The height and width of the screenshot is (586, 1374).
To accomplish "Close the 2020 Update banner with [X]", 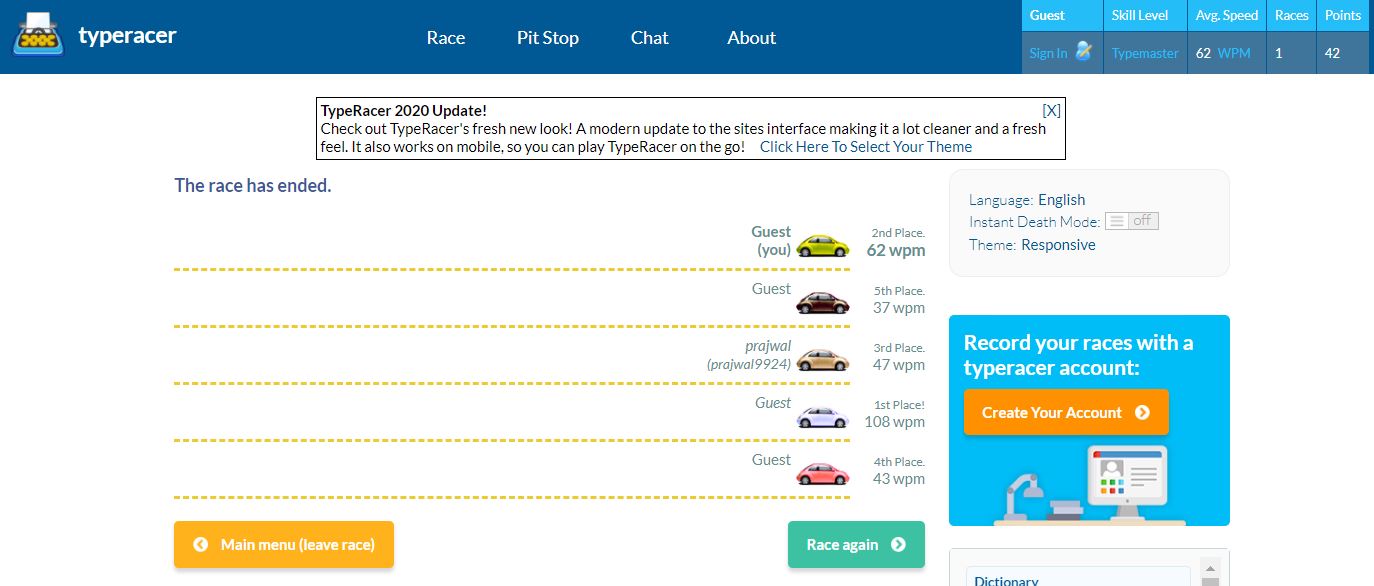I will pos(1051,110).
